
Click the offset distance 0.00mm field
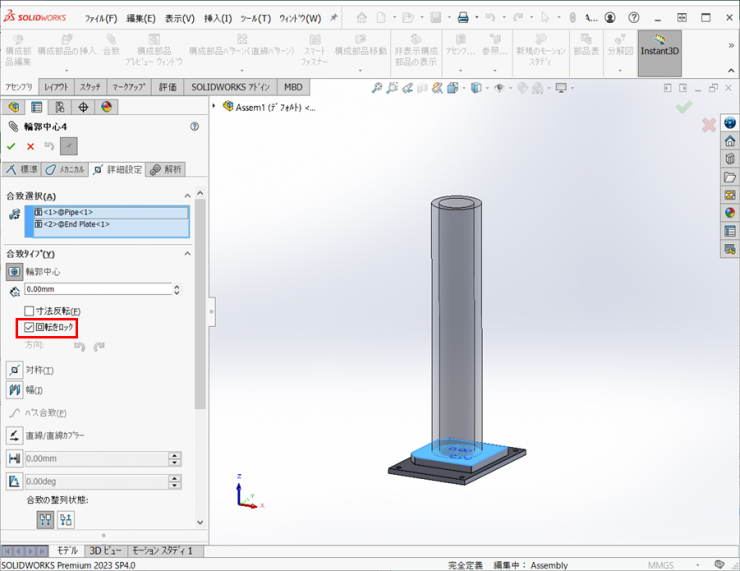click(97, 289)
